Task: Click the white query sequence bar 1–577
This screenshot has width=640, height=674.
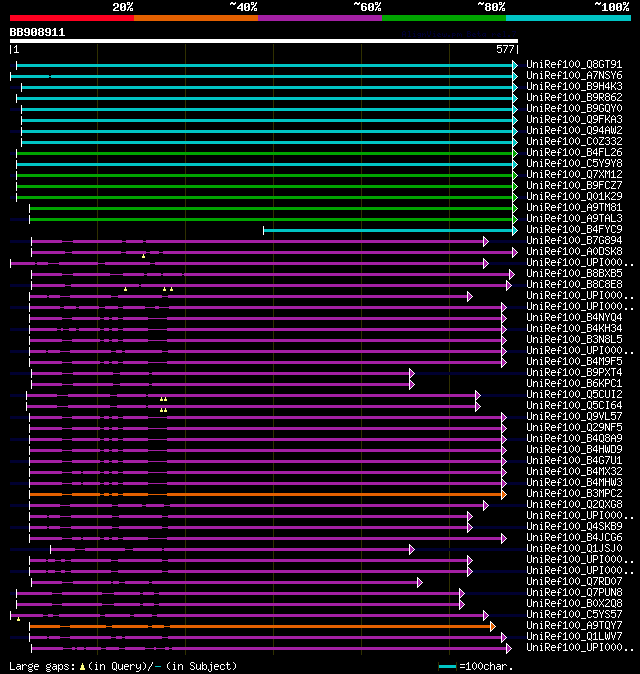Action: click(264, 41)
